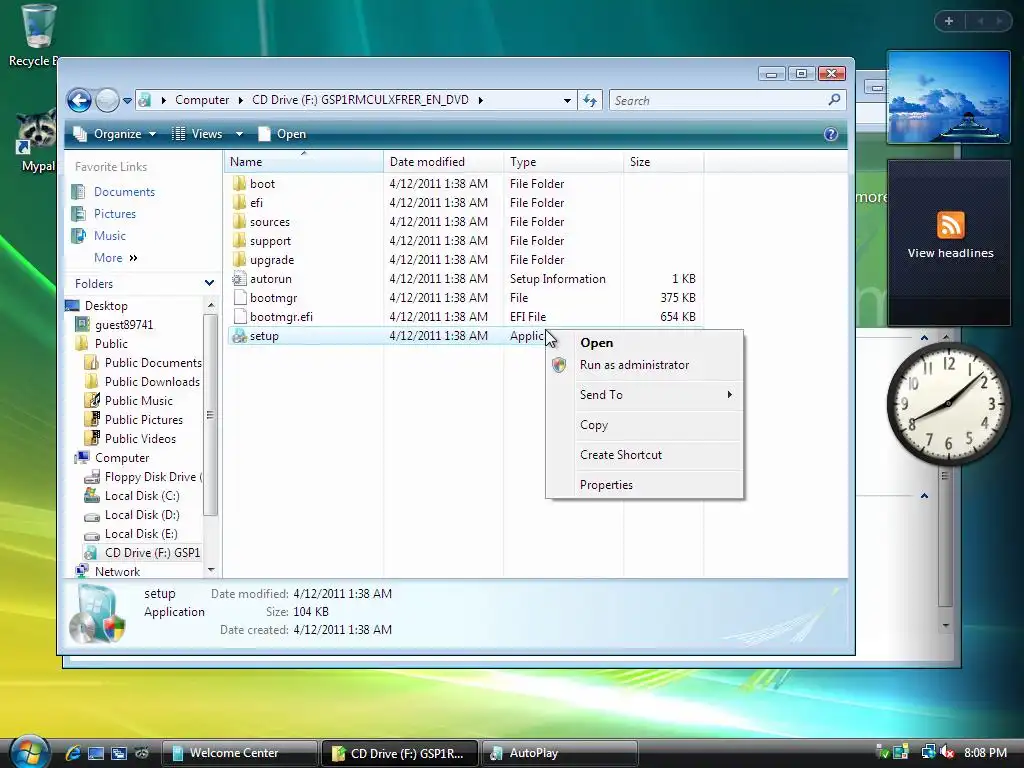Click the folder tree scrollbar down arrow

210,570
